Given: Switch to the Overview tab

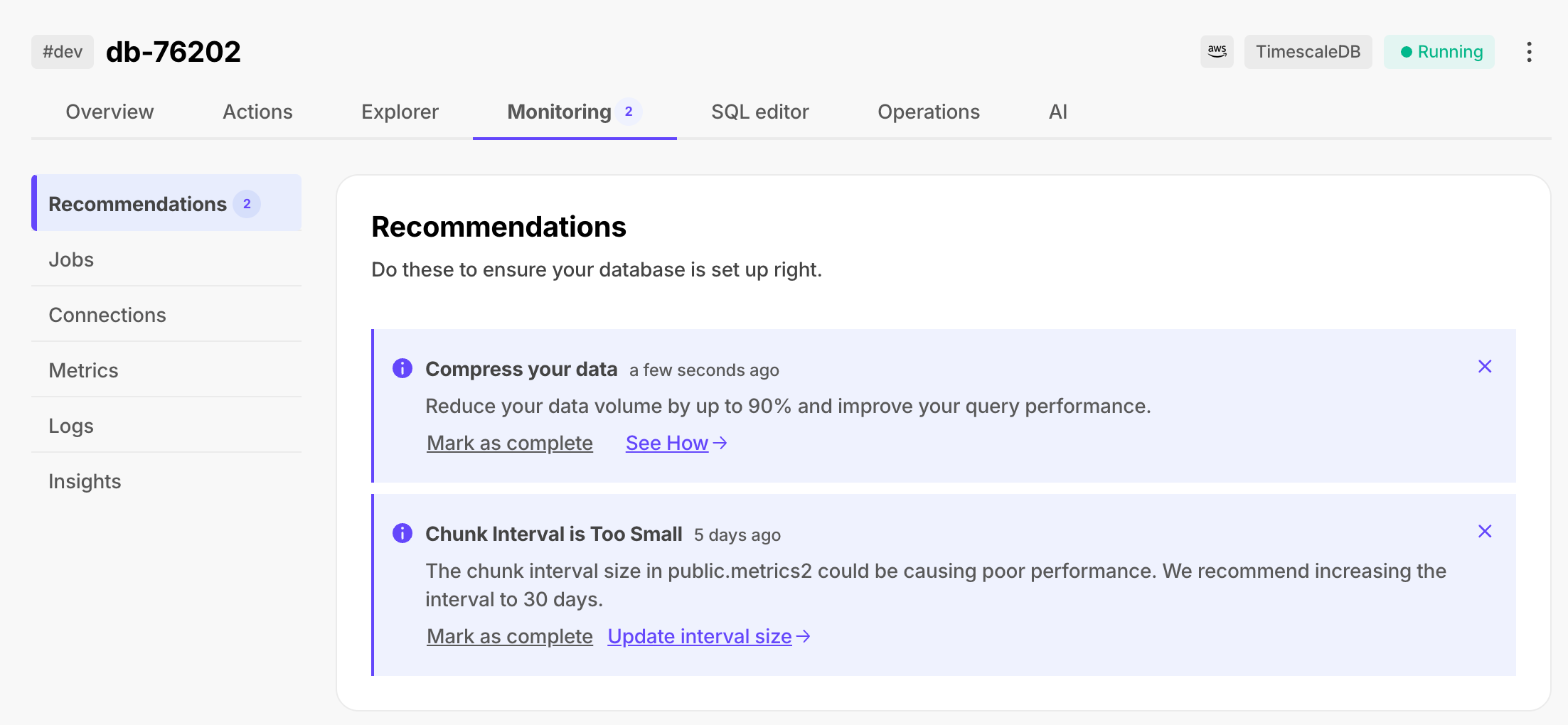Looking at the screenshot, I should click(x=110, y=112).
